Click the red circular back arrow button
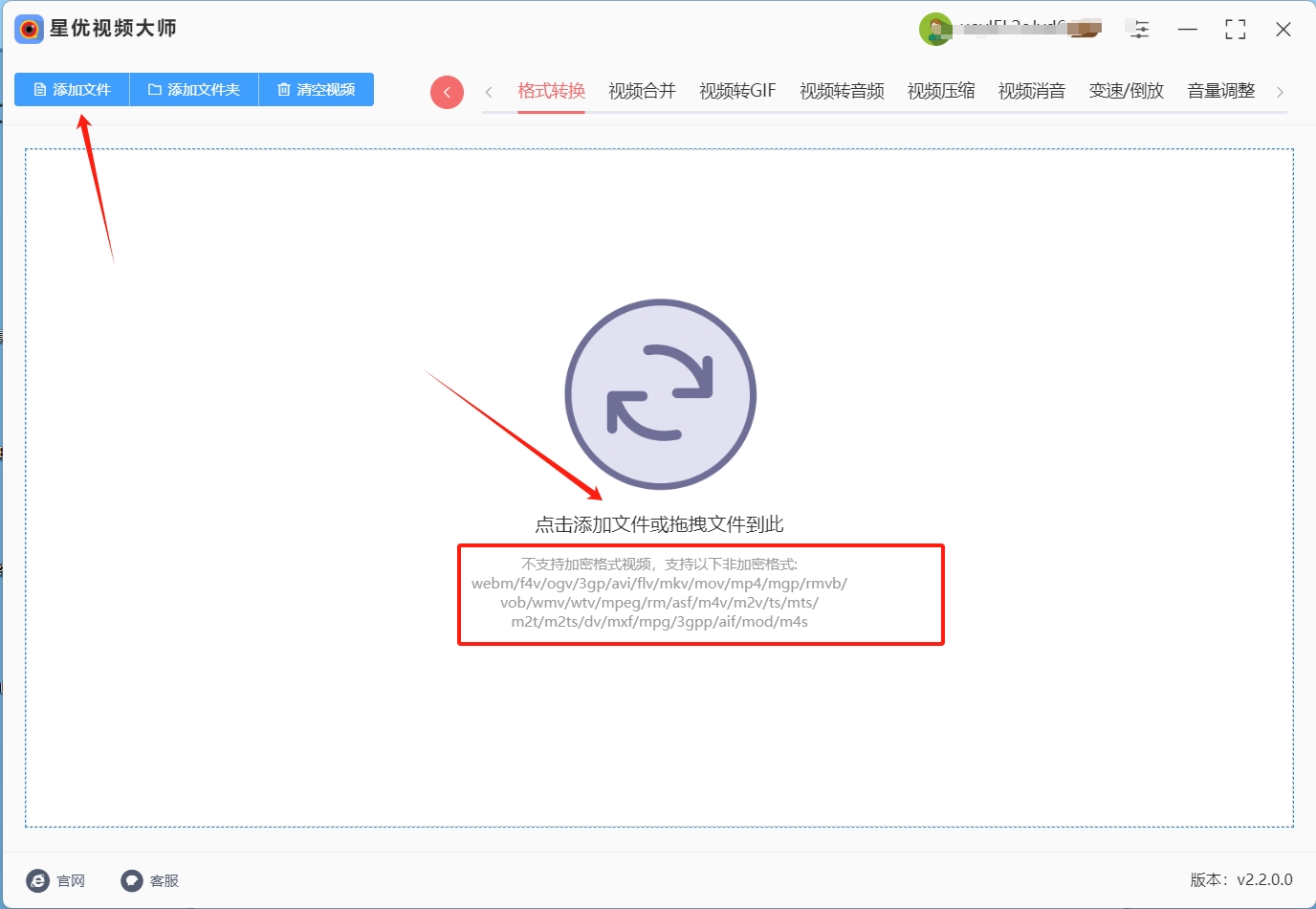This screenshot has width=1316, height=909. click(x=447, y=92)
